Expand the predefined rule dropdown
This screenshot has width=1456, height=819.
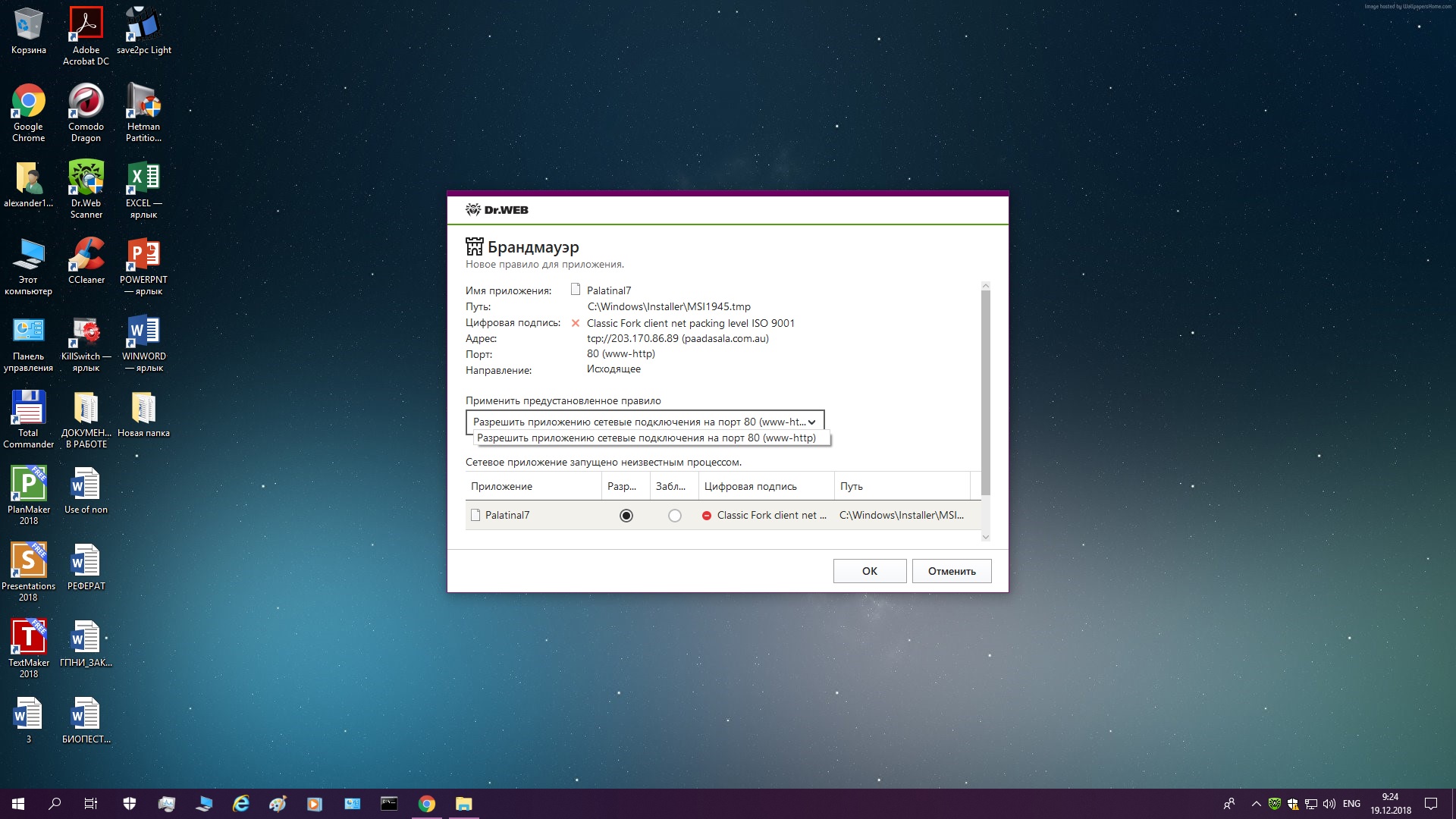[x=811, y=422]
